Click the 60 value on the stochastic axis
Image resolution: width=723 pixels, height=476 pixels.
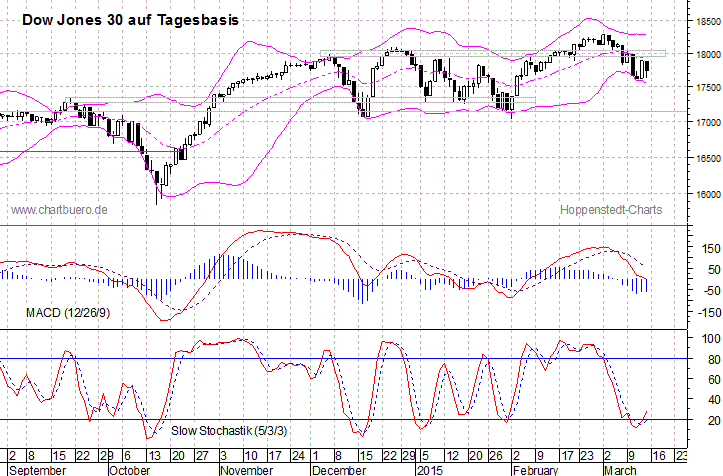click(x=714, y=380)
